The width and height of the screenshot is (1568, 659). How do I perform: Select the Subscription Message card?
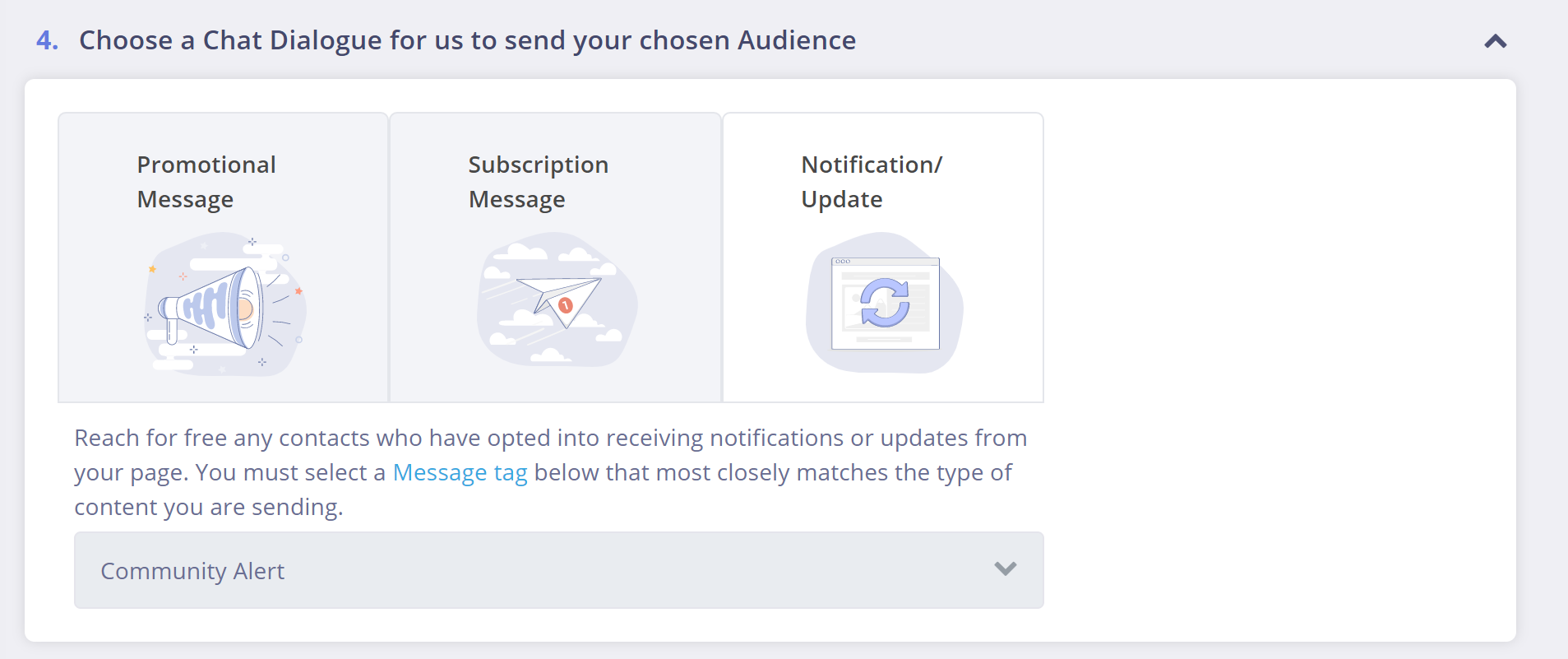(555, 258)
